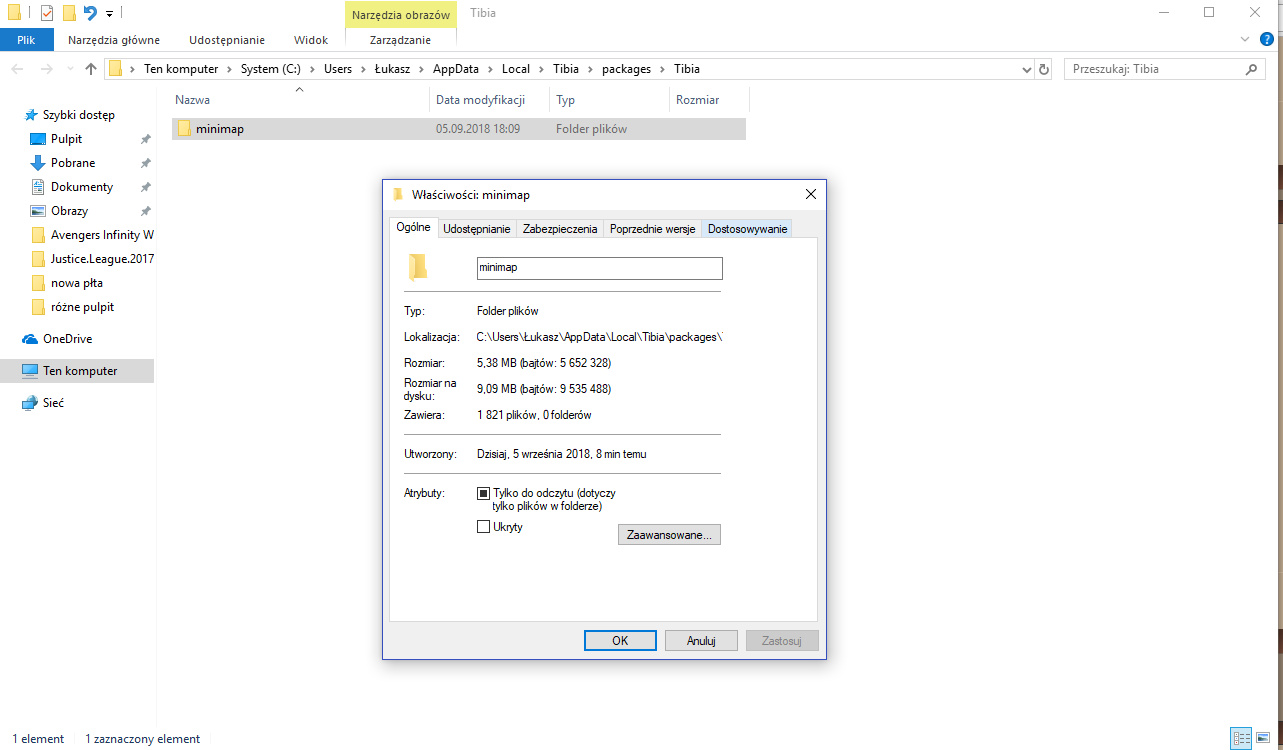The image size is (1283, 750).
Task: Enable the Ukryty hidden checkbox
Action: pos(484,527)
